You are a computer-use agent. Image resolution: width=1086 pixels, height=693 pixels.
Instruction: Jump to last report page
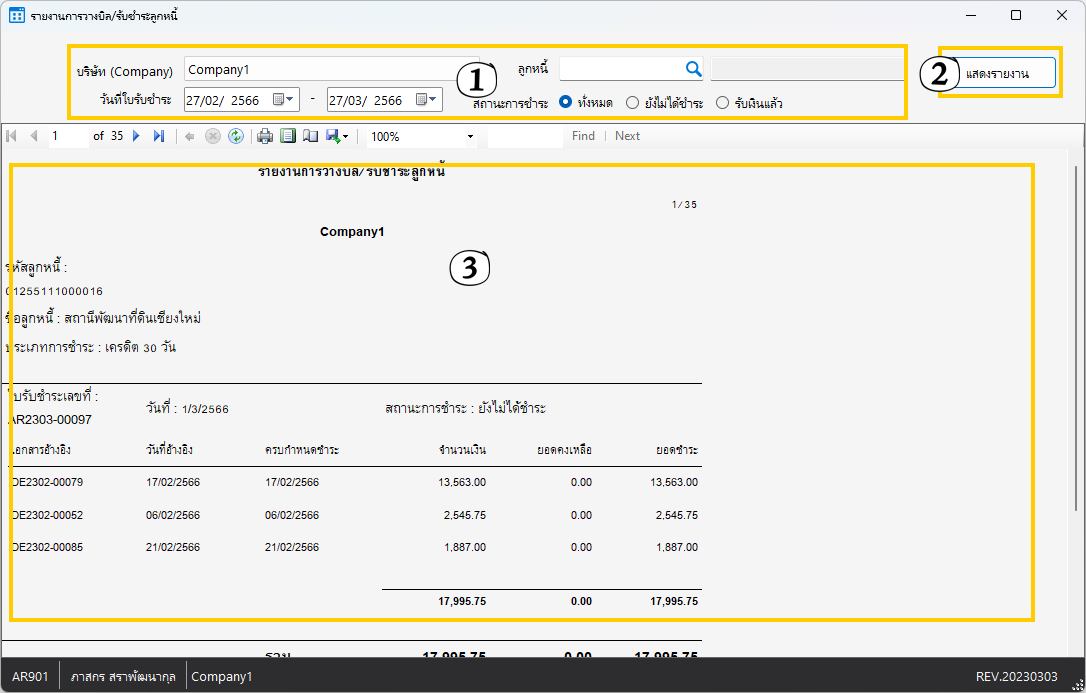point(158,136)
